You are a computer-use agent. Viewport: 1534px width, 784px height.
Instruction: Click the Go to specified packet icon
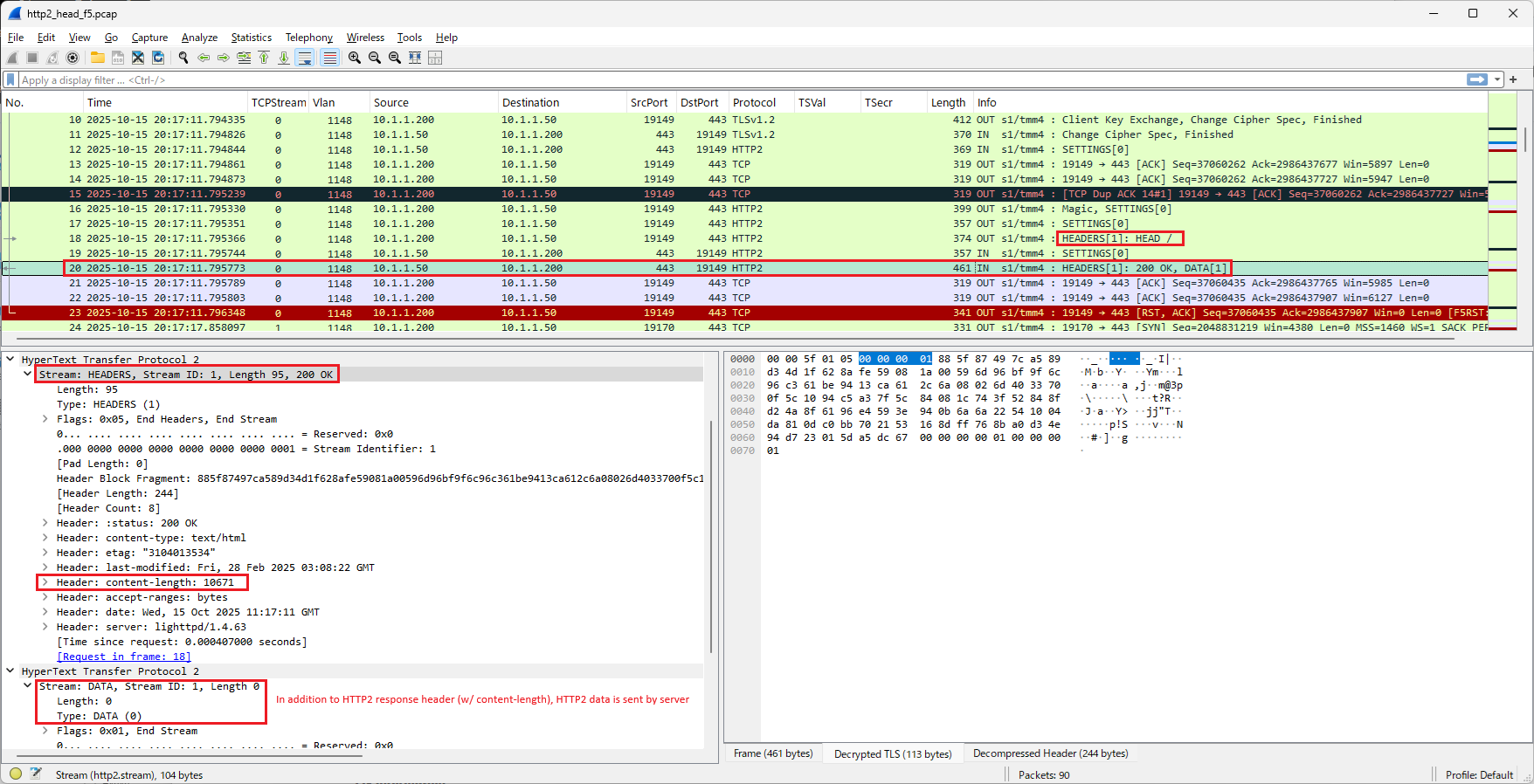click(244, 58)
